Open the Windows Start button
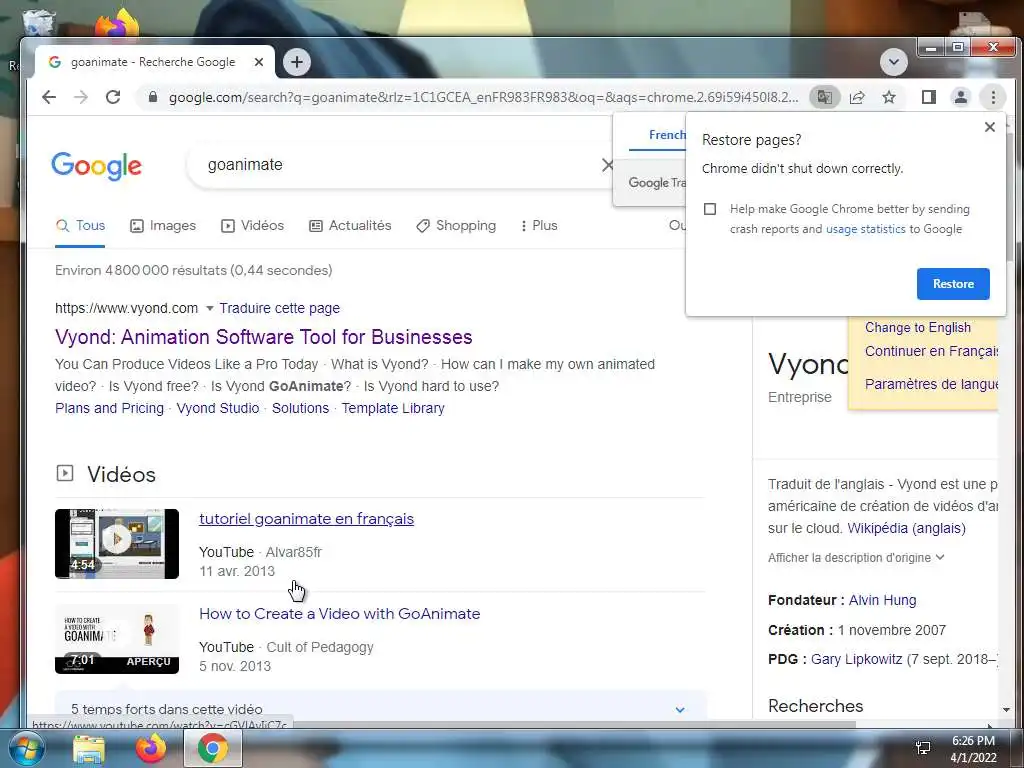This screenshot has height=768, width=1024. [x=25, y=748]
